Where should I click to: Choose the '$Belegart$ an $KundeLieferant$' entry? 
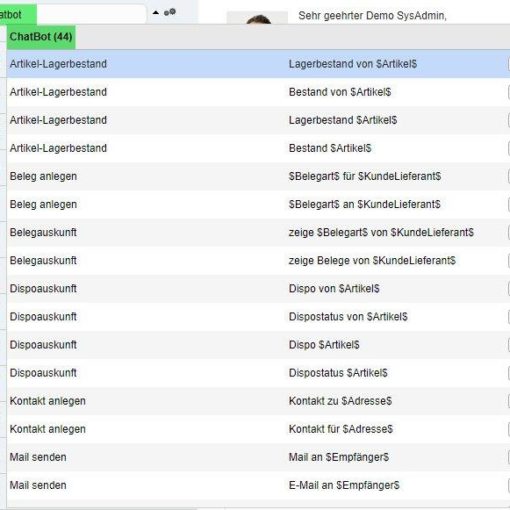[258, 204]
